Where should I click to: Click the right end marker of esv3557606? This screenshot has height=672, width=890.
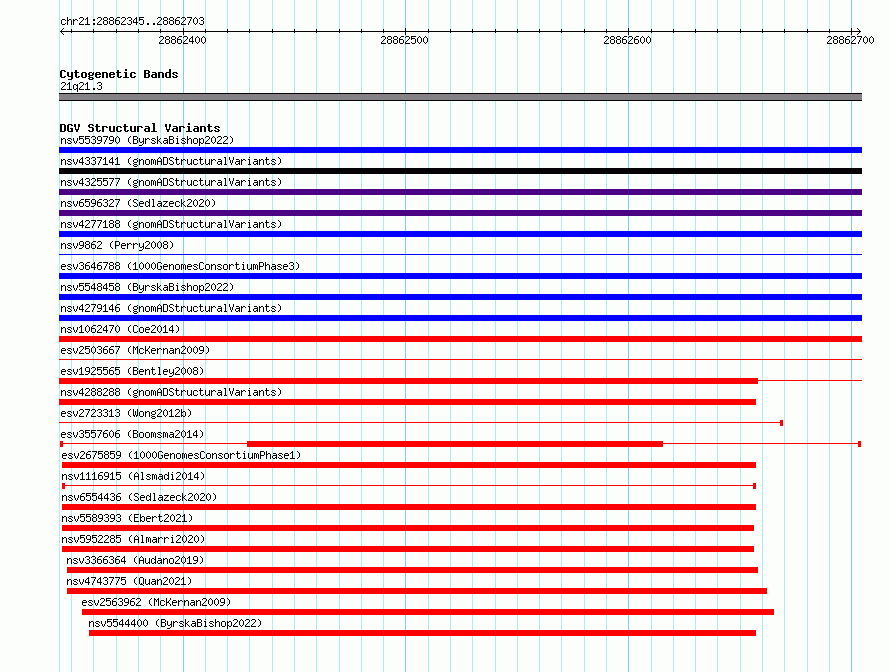(859, 444)
